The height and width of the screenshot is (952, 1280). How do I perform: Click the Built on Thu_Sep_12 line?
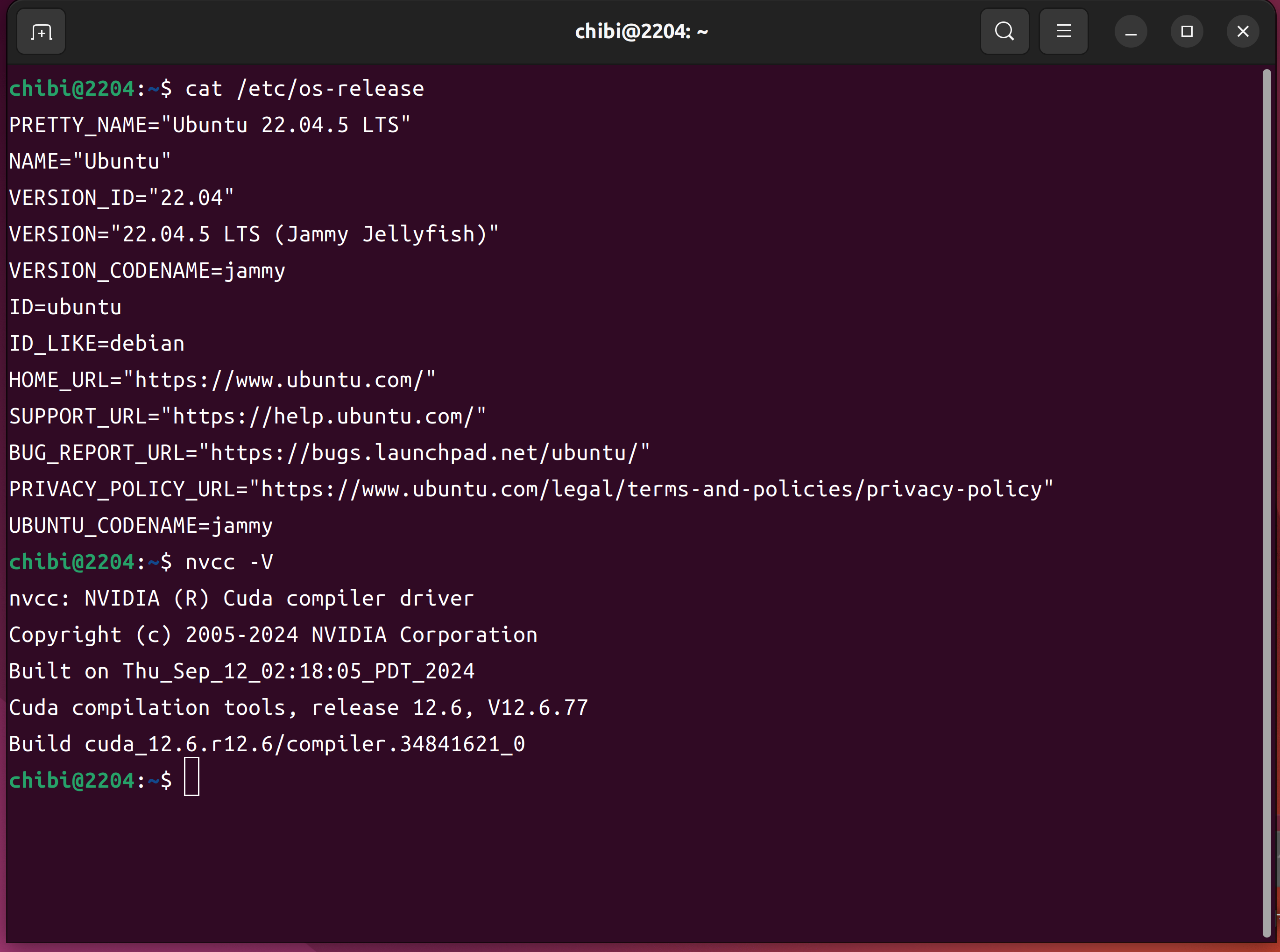coord(241,671)
